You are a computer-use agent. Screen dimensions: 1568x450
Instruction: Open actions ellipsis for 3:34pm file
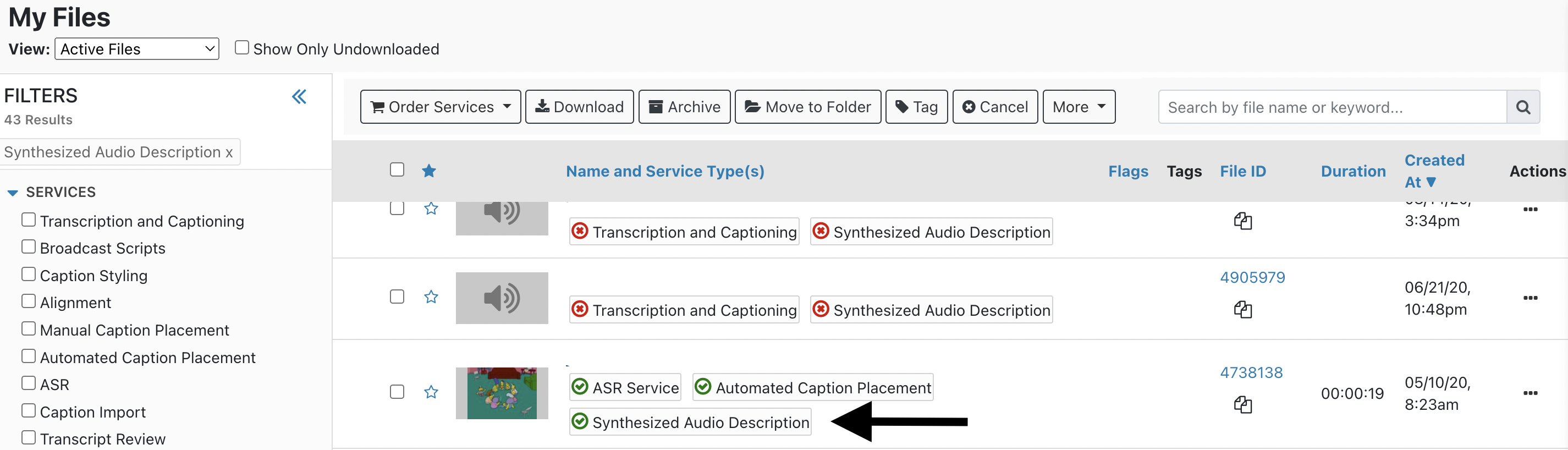[1530, 210]
